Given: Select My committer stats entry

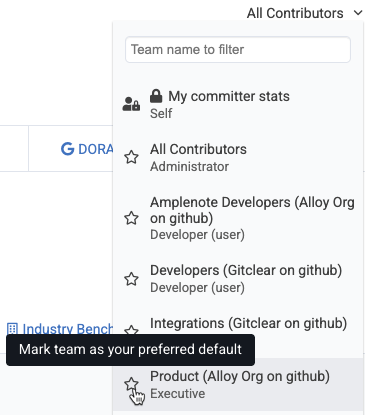Looking at the screenshot, I should pyautogui.click(x=238, y=104).
